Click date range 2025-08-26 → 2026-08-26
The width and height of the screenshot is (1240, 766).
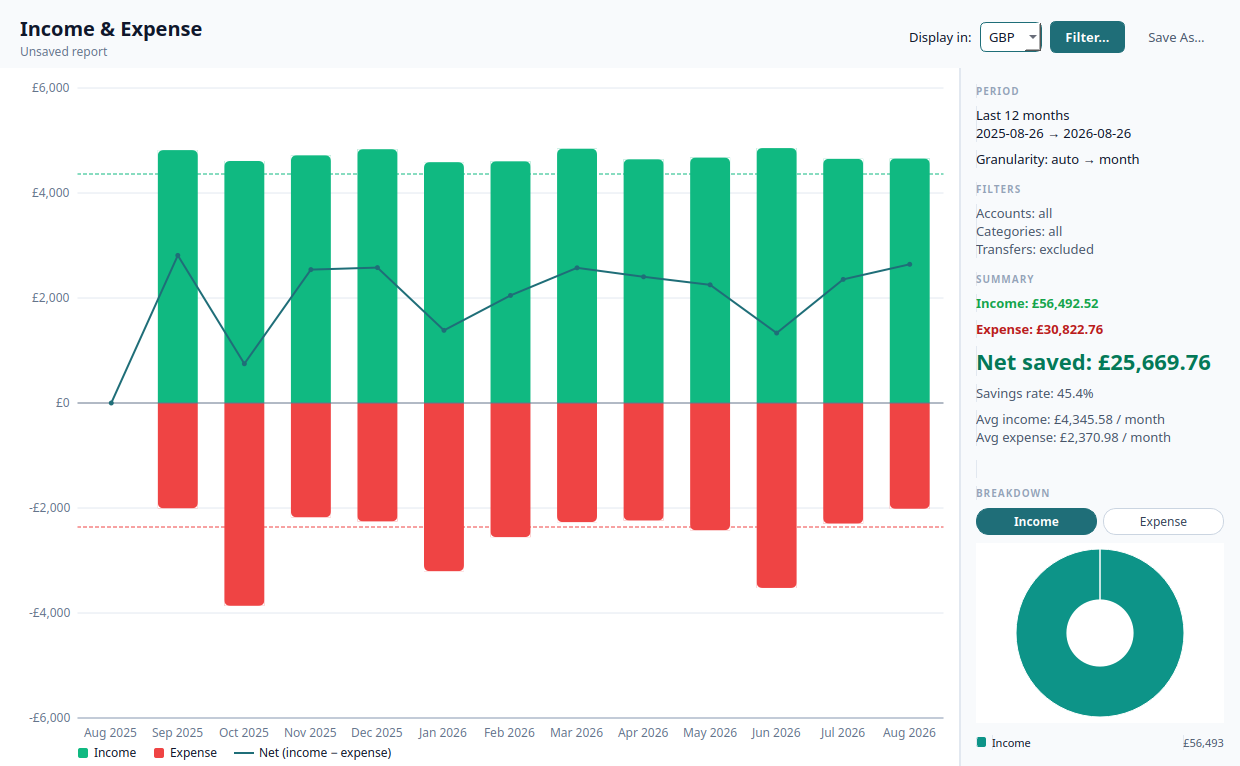[x=1053, y=133]
